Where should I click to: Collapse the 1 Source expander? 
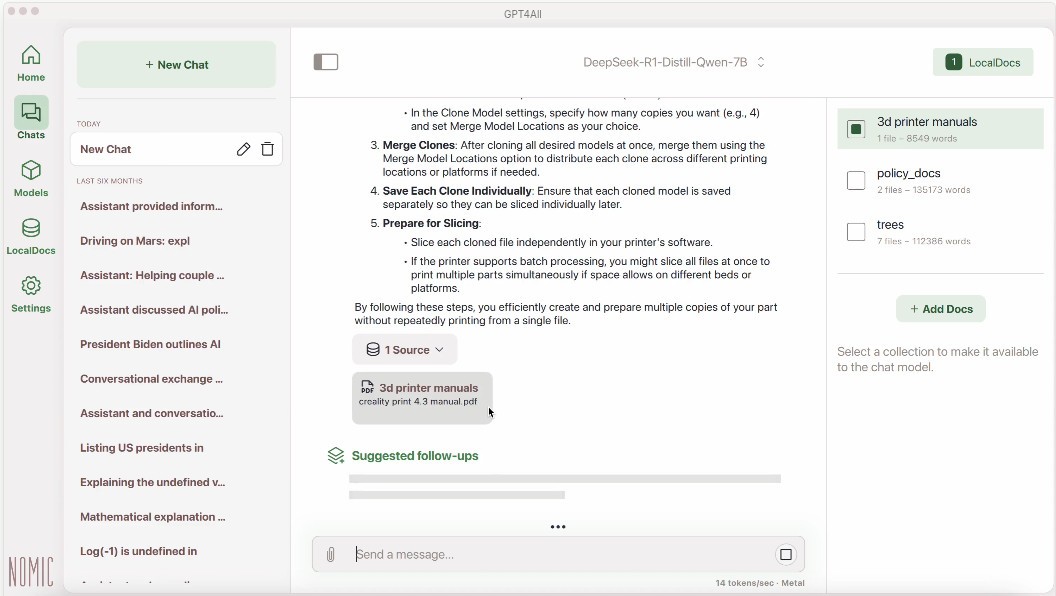(x=405, y=350)
